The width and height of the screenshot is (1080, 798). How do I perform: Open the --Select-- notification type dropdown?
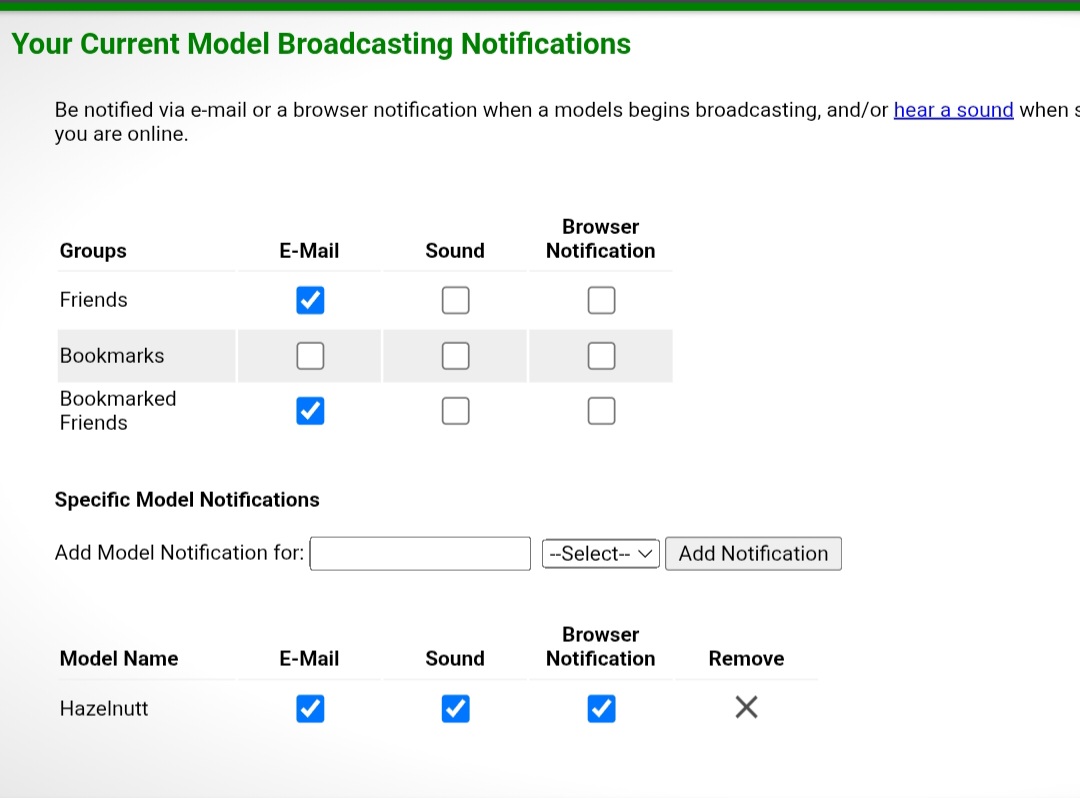pyautogui.click(x=601, y=553)
